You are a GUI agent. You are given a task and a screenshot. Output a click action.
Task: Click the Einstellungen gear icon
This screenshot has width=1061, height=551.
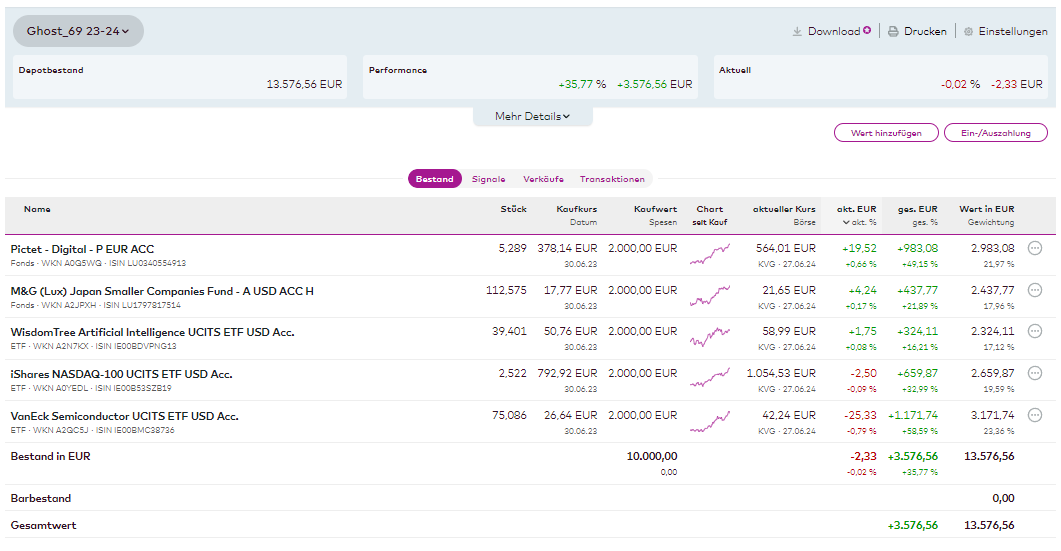point(968,32)
